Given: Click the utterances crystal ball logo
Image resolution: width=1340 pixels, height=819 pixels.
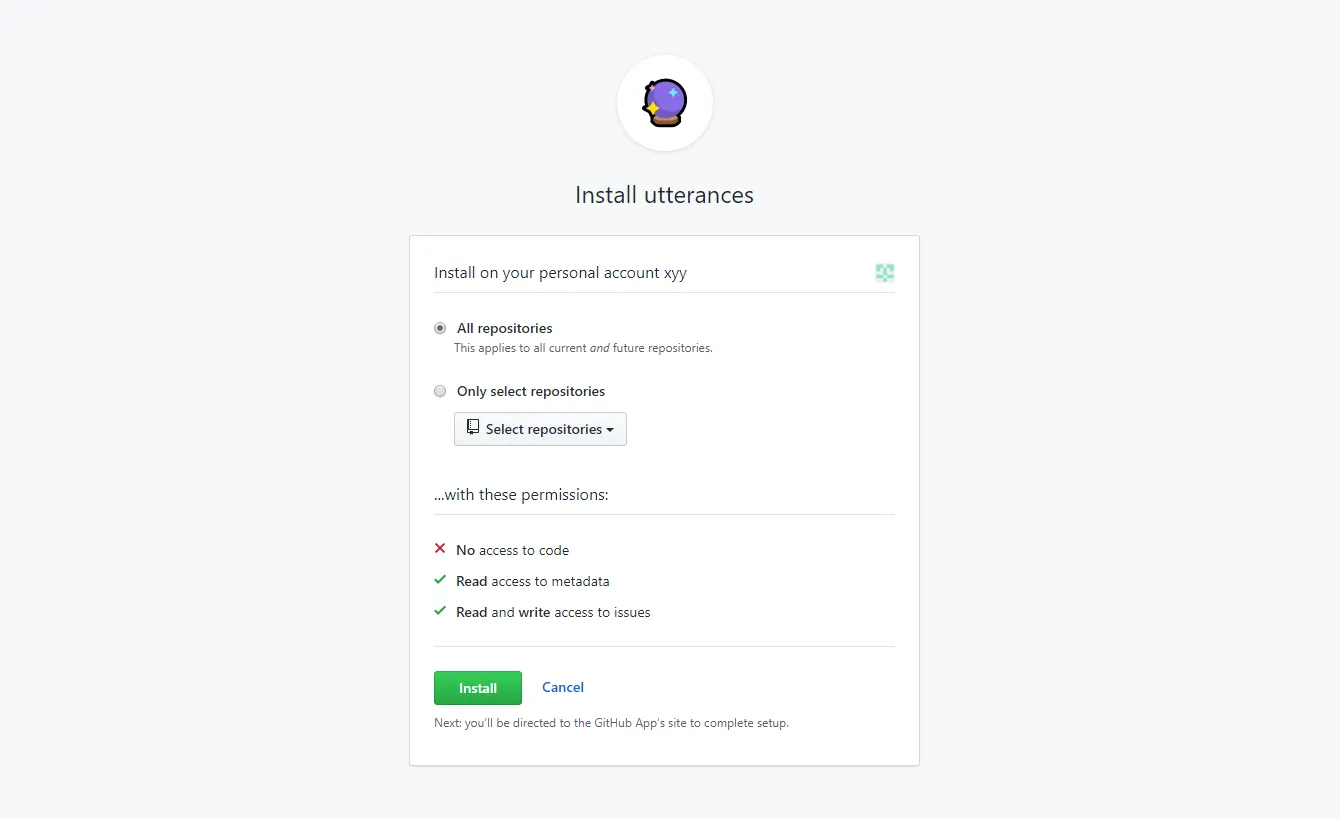Looking at the screenshot, I should (665, 103).
